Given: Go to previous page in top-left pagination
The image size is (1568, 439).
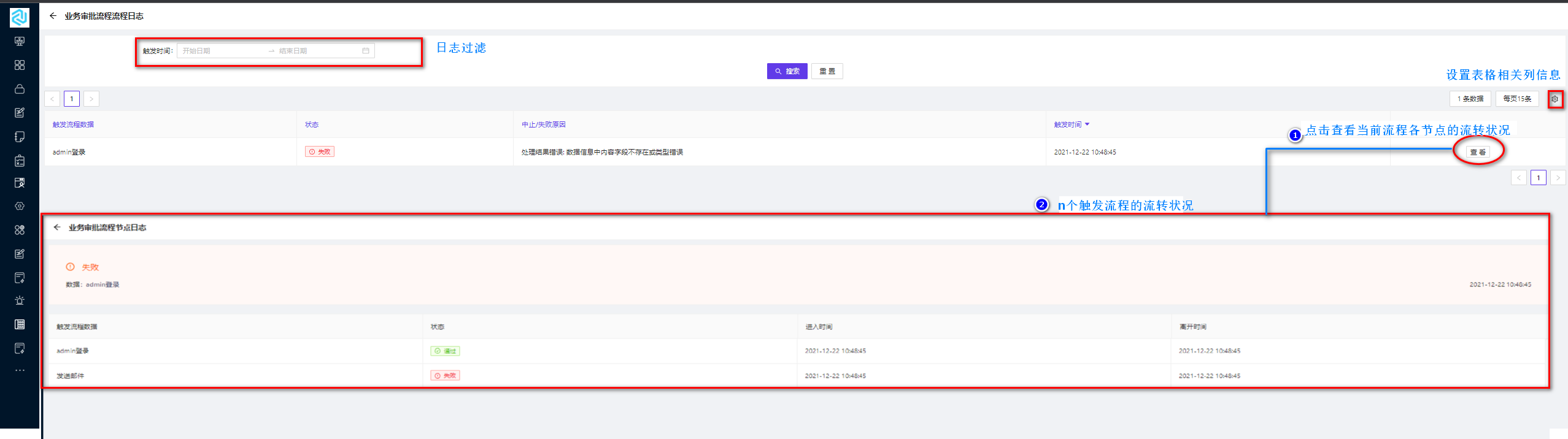Looking at the screenshot, I should 52,99.
